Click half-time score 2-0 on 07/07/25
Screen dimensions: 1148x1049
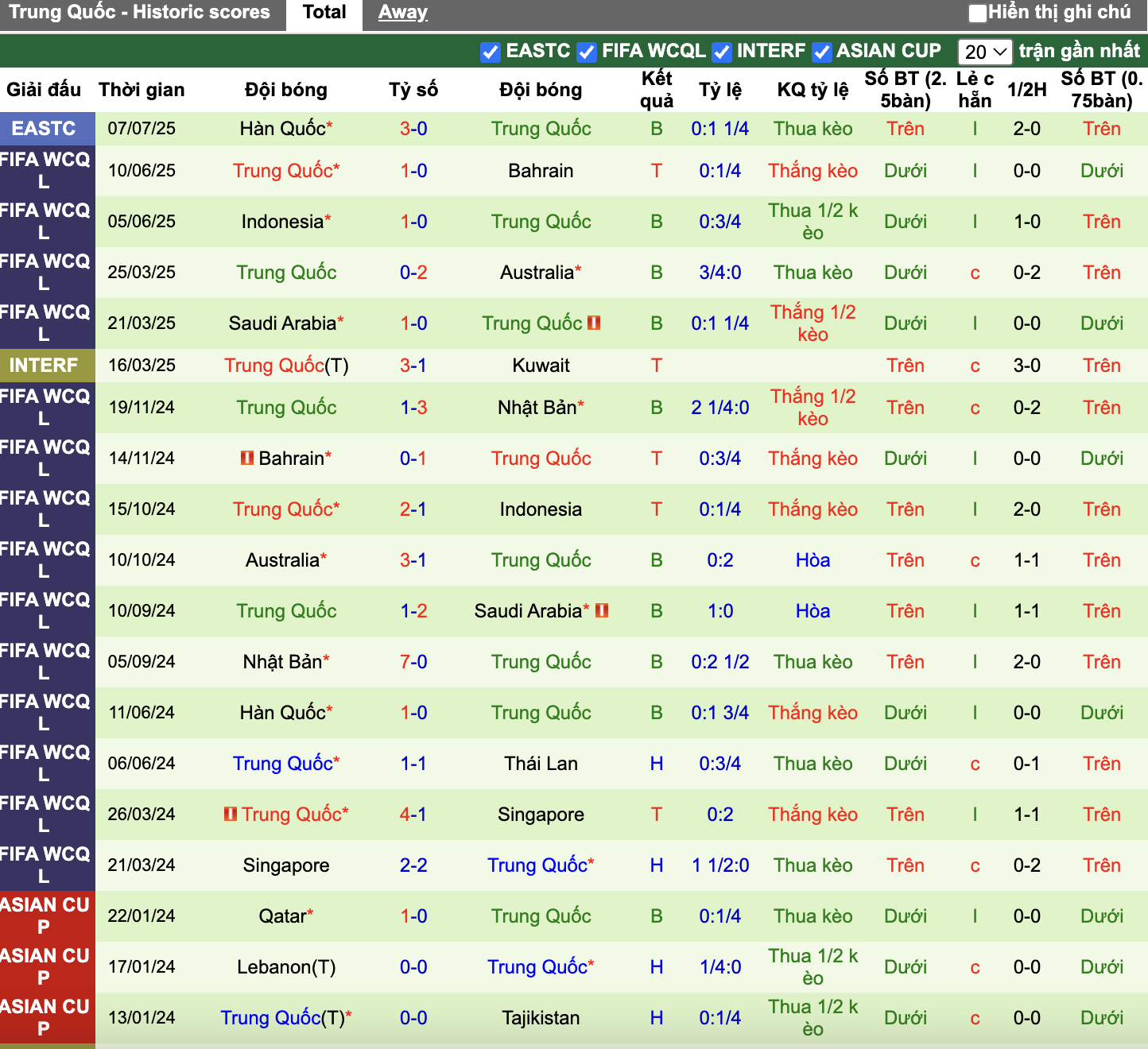click(1027, 129)
